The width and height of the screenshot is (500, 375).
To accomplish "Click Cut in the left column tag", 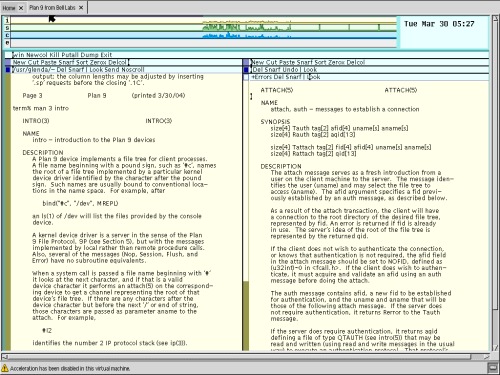I will pos(33,62).
